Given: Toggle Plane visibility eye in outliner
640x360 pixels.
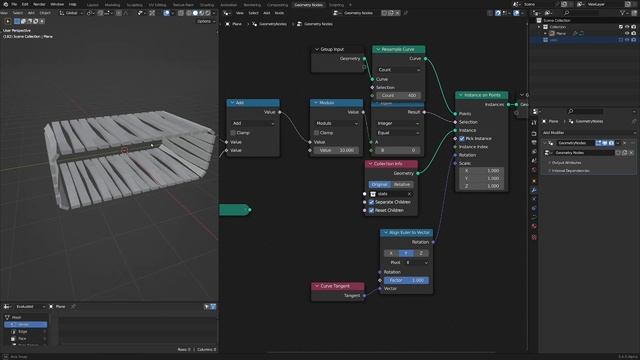Looking at the screenshot, I should click(x=627, y=33).
